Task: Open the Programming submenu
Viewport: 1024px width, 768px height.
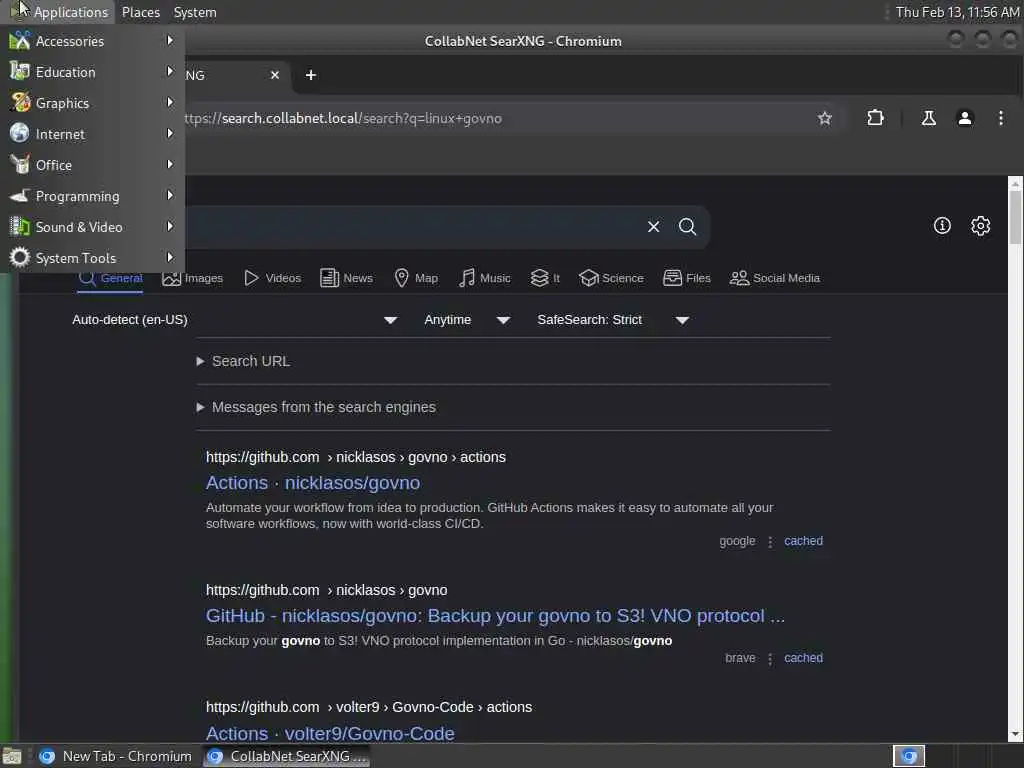Action: click(92, 196)
